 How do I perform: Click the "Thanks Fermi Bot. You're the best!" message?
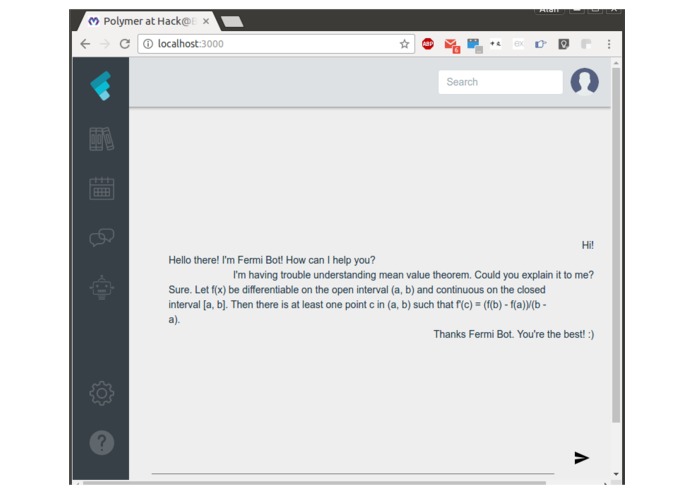coord(514,334)
